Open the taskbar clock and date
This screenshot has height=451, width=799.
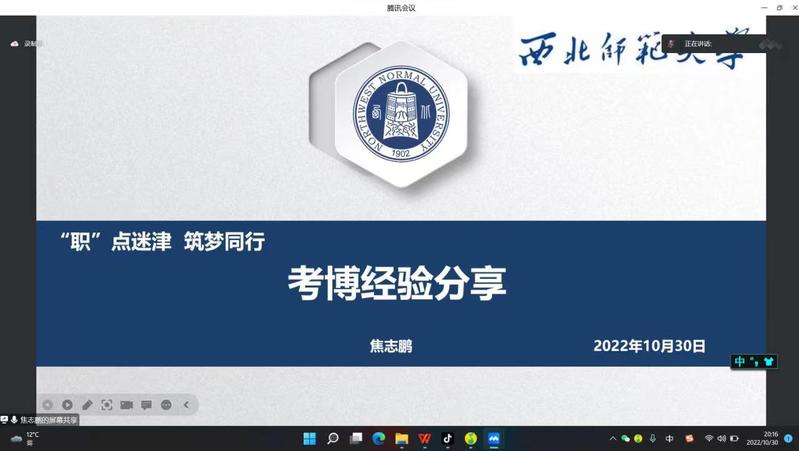point(770,438)
